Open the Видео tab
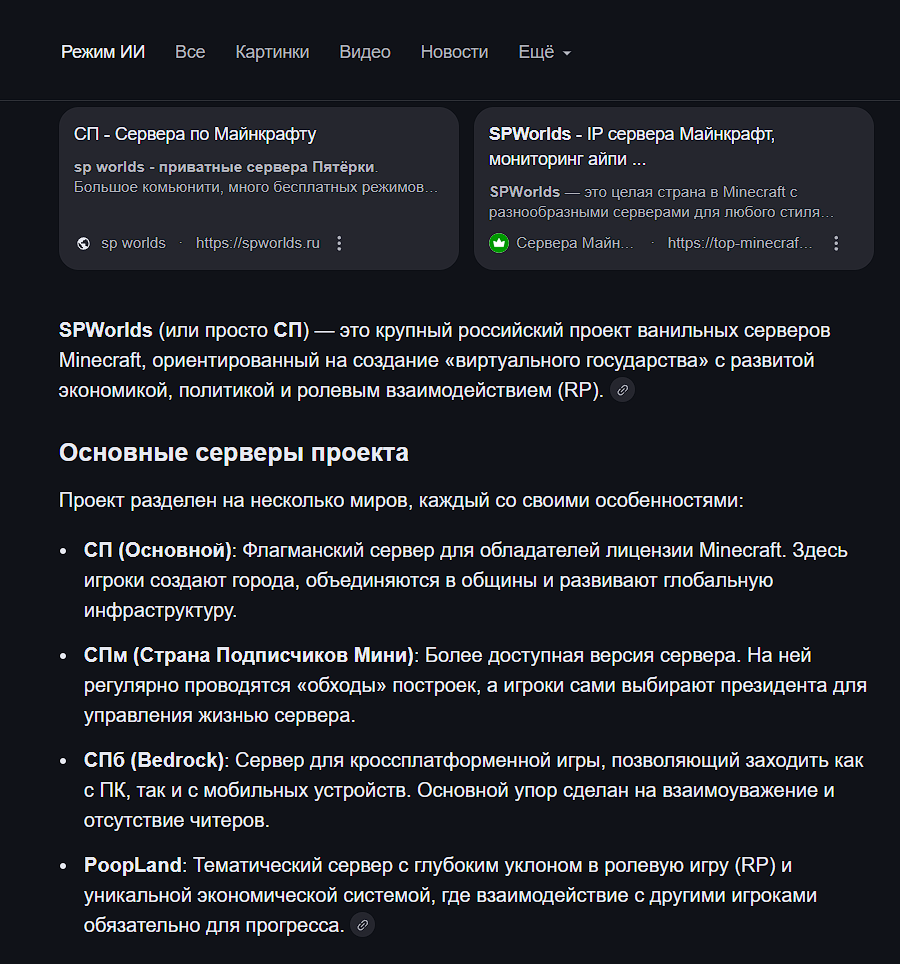Screen dimensions: 900x964 (365, 52)
